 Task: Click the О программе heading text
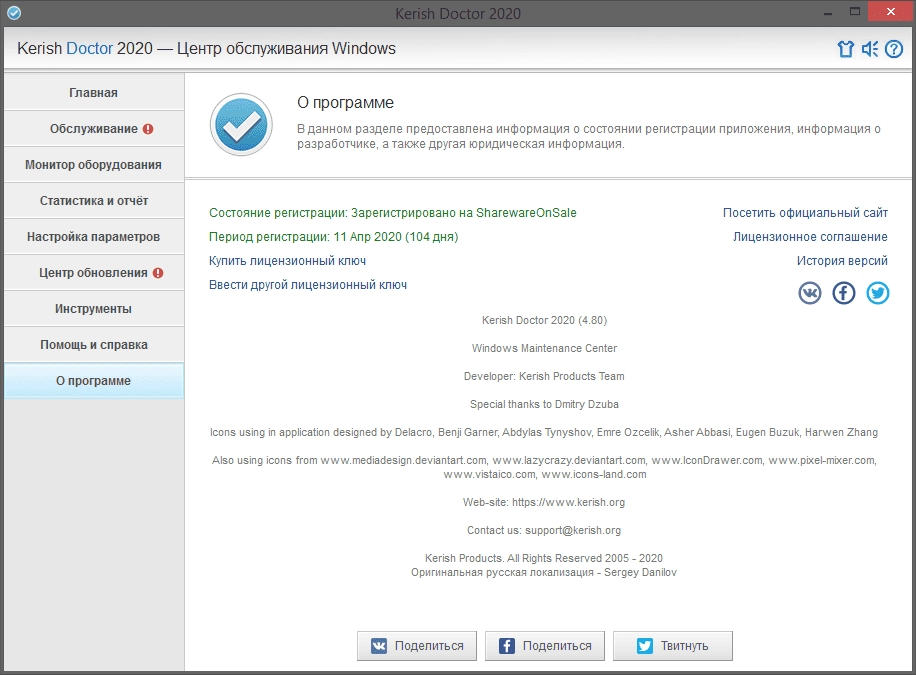pyautogui.click(x=345, y=103)
